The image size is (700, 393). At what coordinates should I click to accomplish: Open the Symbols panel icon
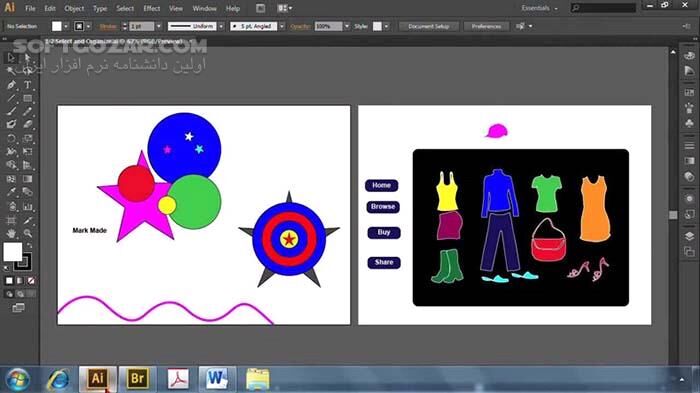pos(689,123)
